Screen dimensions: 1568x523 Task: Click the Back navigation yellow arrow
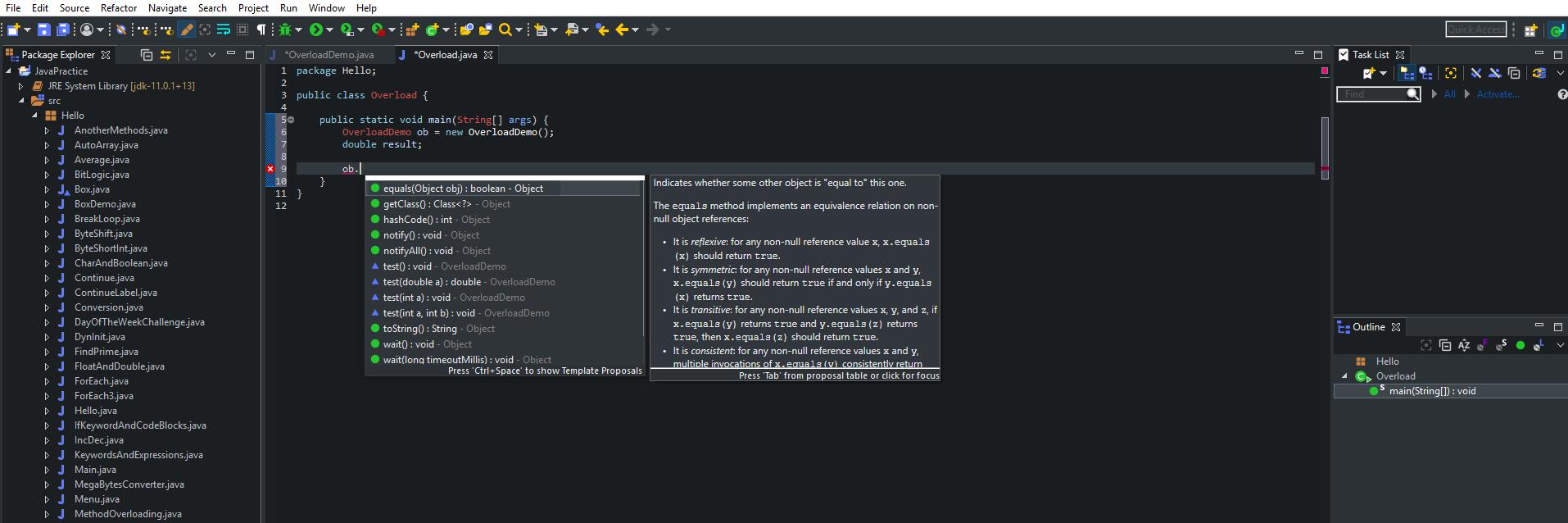coord(622,30)
